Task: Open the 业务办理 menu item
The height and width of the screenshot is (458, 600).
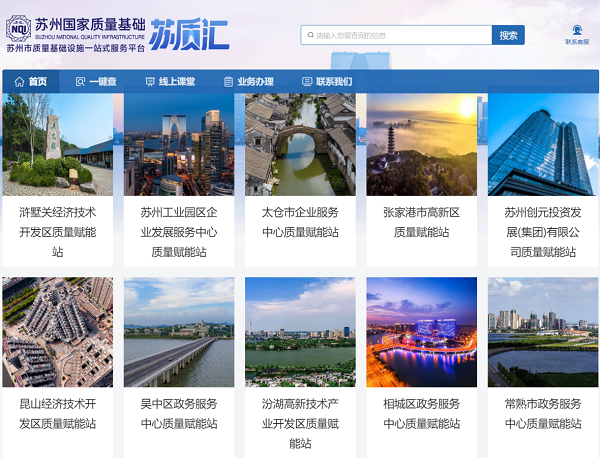Action: pos(249,81)
